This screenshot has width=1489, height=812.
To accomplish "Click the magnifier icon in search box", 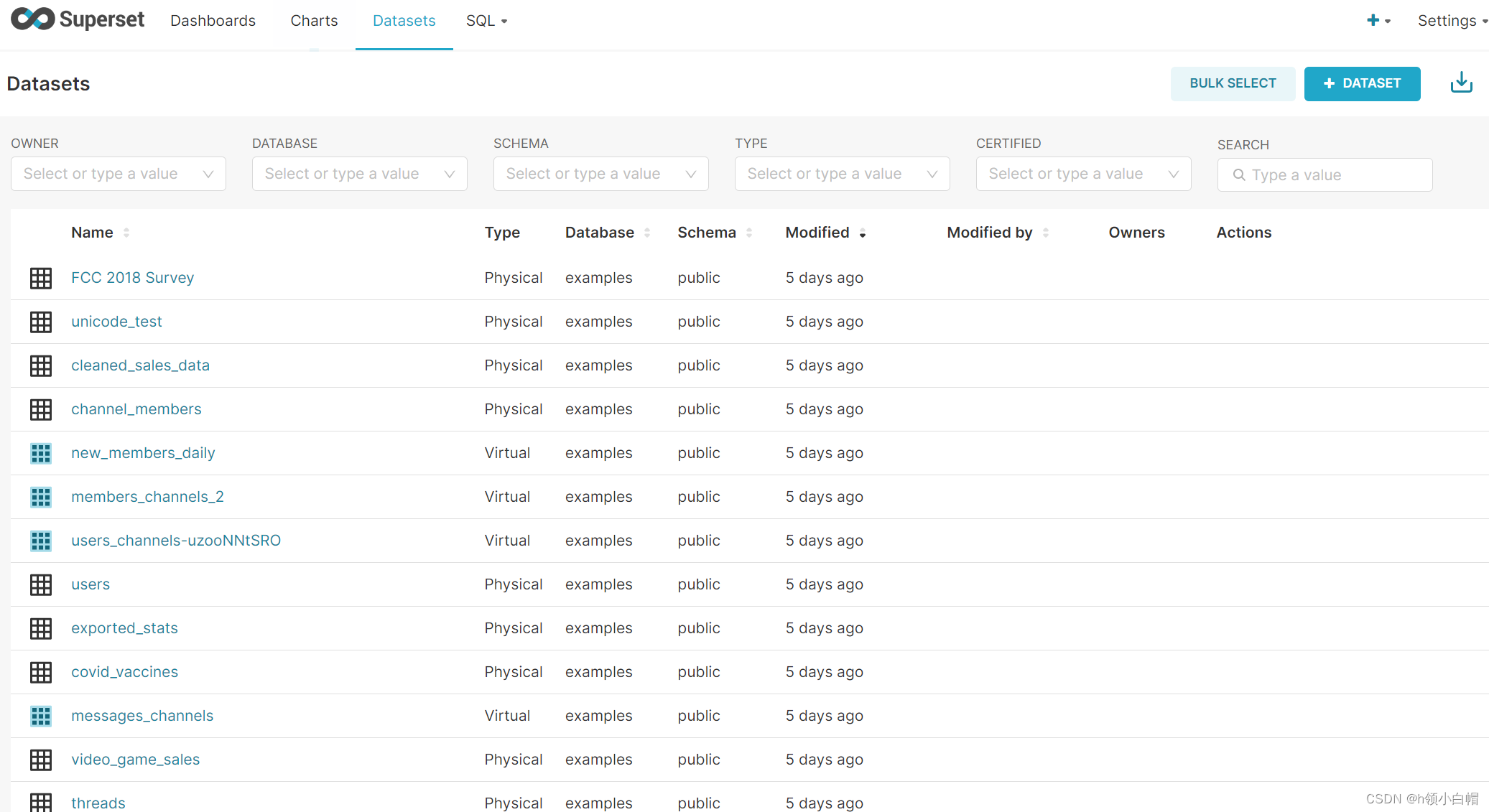I will 1239,174.
